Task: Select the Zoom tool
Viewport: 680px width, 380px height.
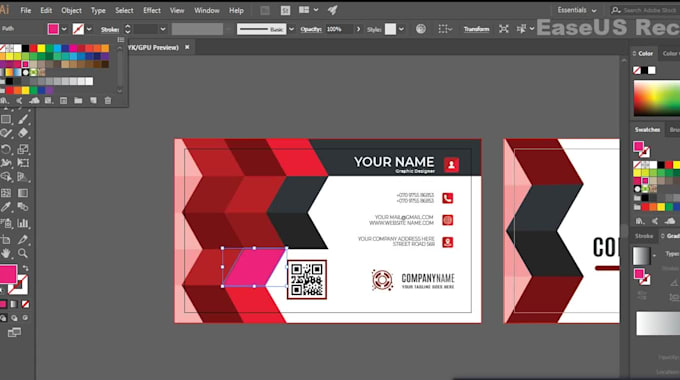Action: click(23, 253)
